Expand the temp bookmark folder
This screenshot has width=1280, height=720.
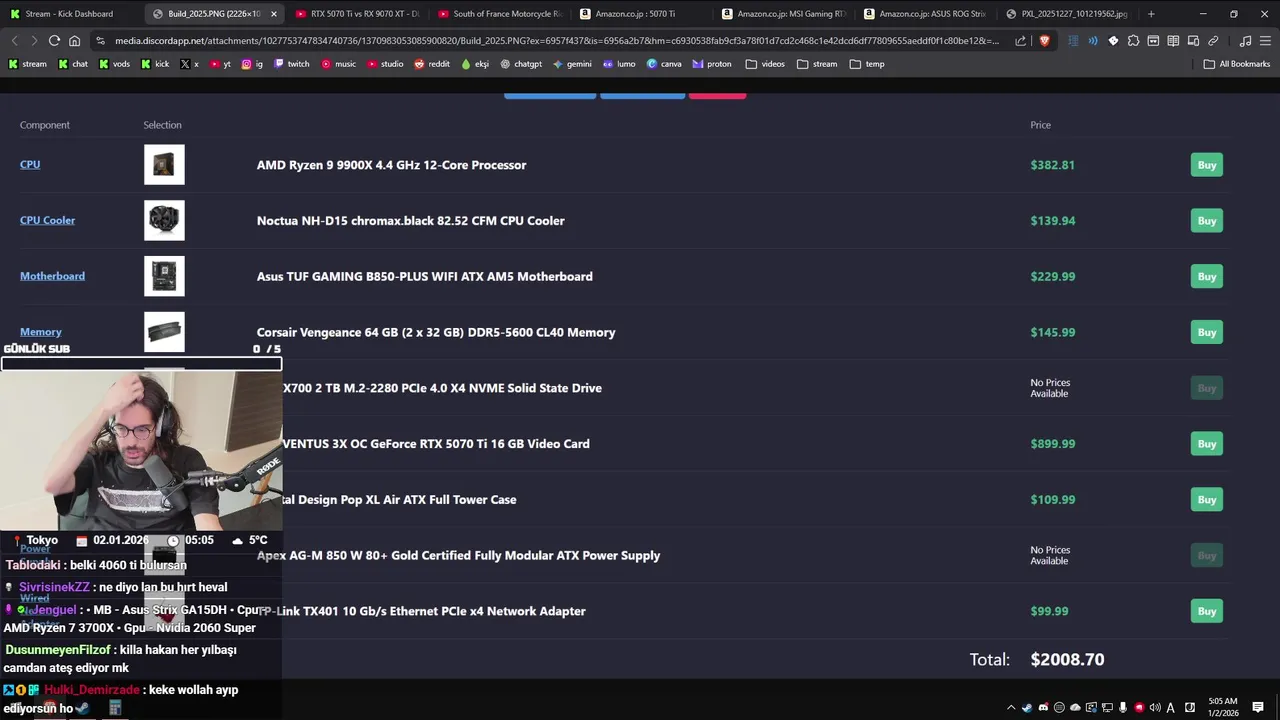pyautogui.click(x=867, y=64)
